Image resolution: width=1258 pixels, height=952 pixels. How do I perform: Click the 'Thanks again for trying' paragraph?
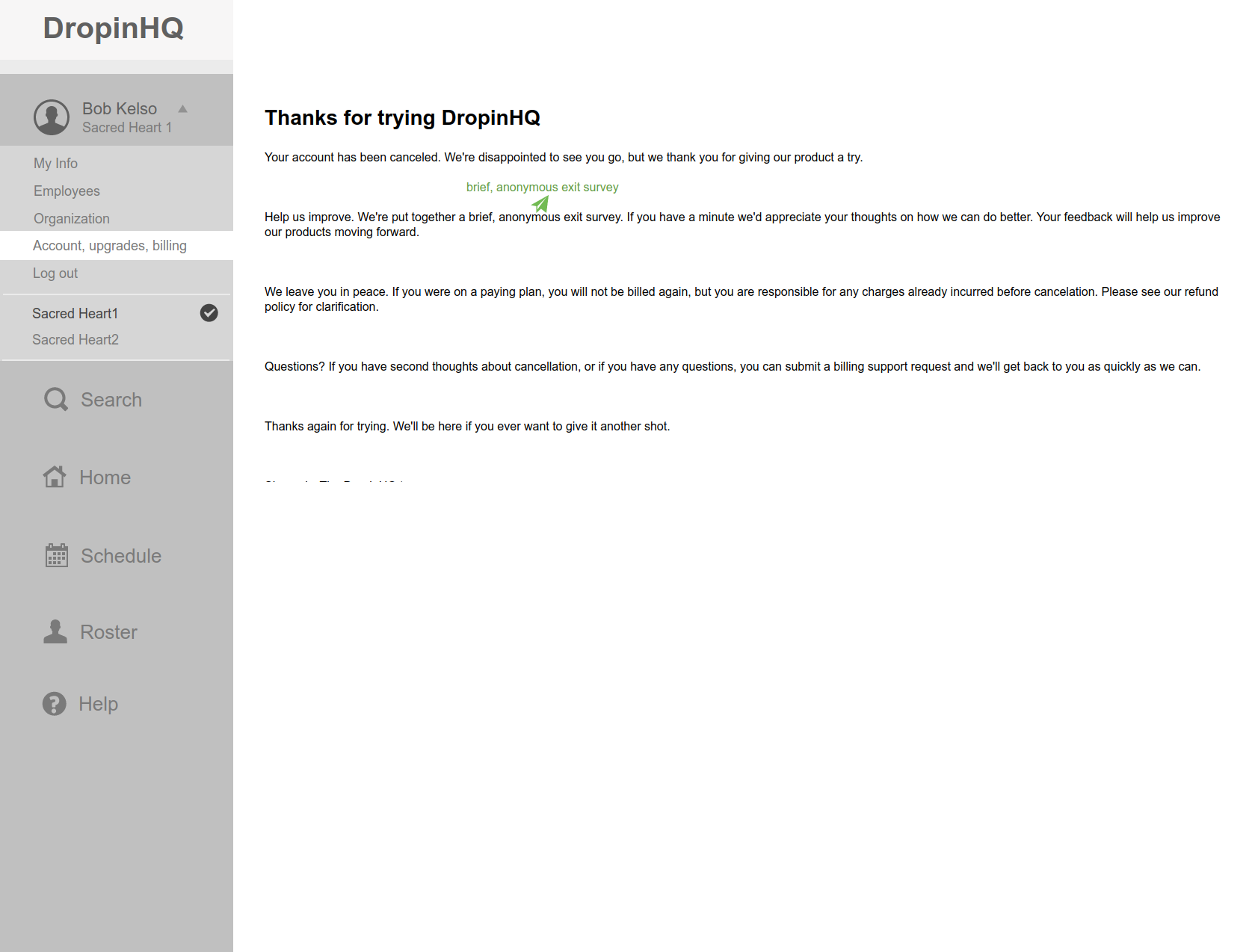(x=467, y=426)
